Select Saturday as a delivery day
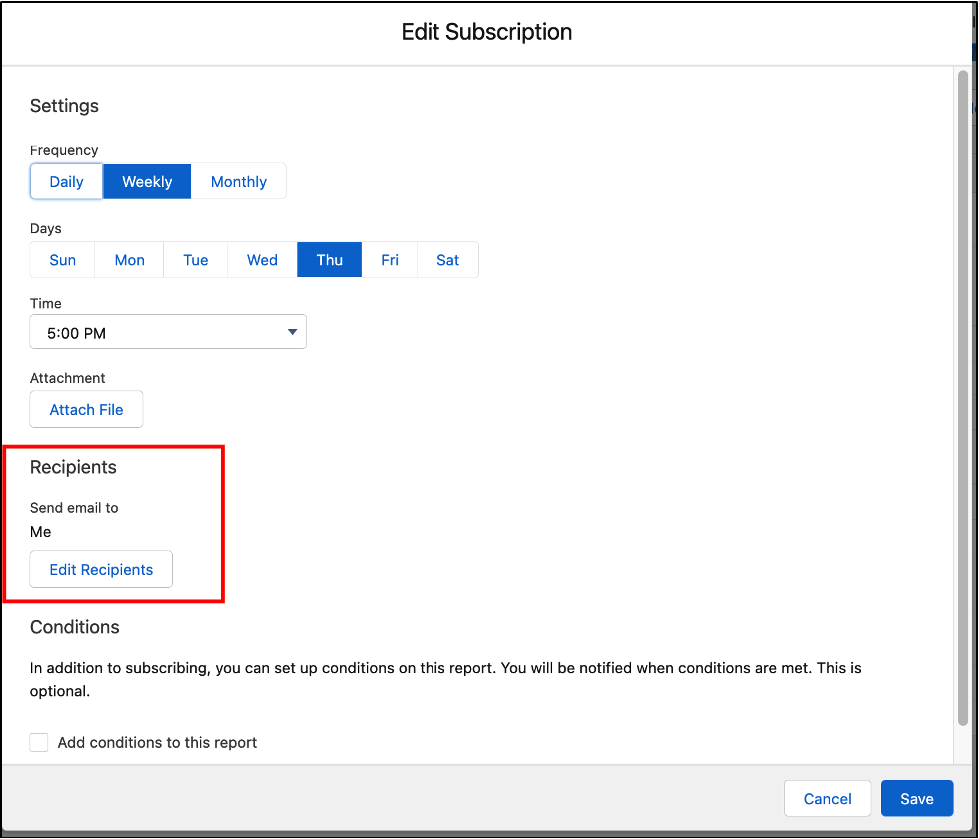This screenshot has height=839, width=979. coord(447,259)
